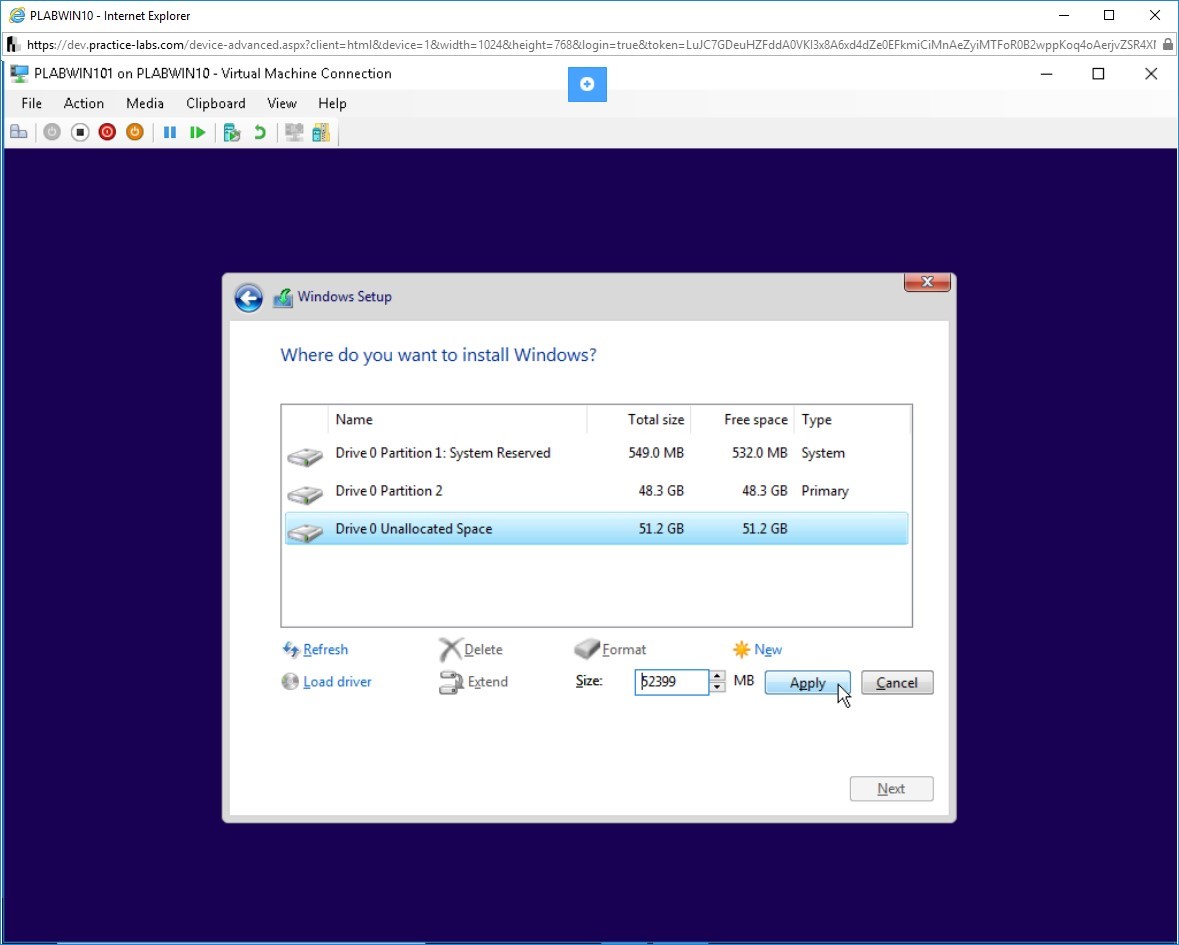Image resolution: width=1179 pixels, height=945 pixels.
Task: Click into the Size input field
Action: pyautogui.click(x=671, y=682)
